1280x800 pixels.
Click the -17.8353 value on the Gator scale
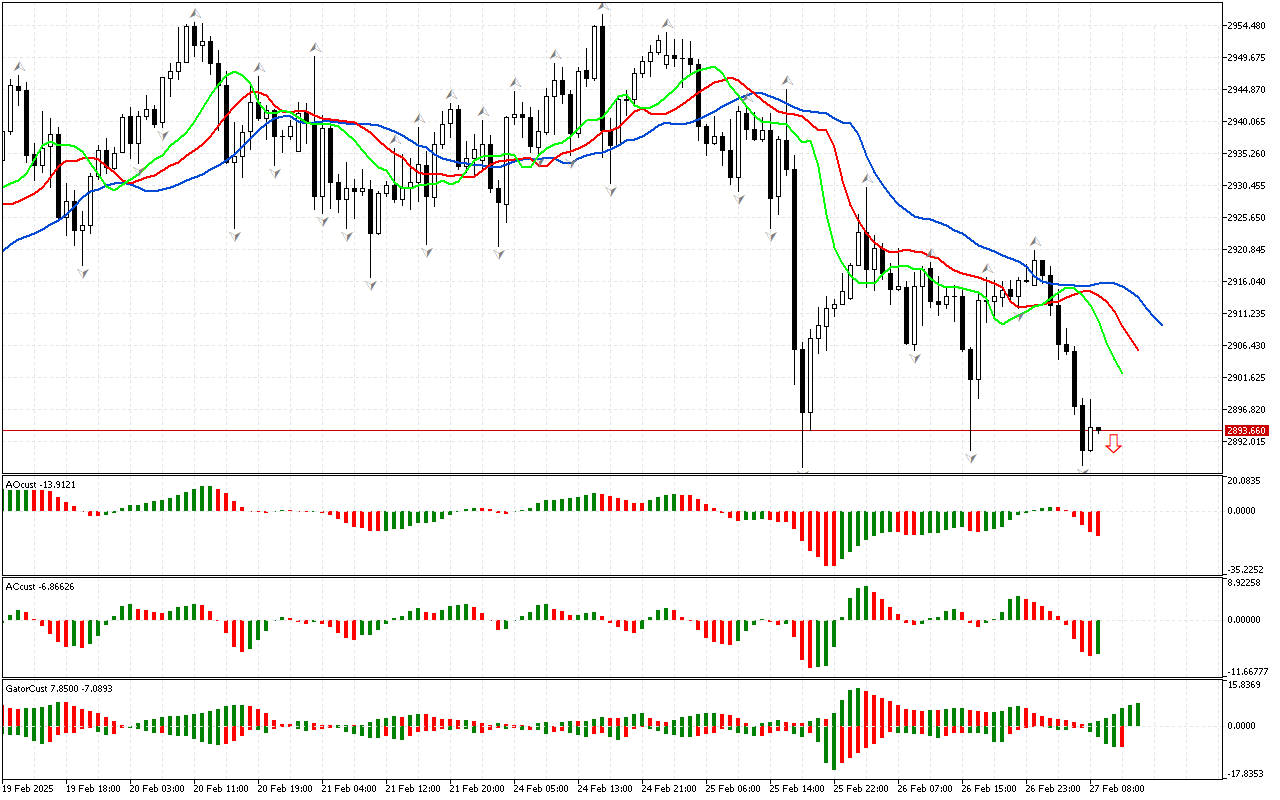(1247, 774)
